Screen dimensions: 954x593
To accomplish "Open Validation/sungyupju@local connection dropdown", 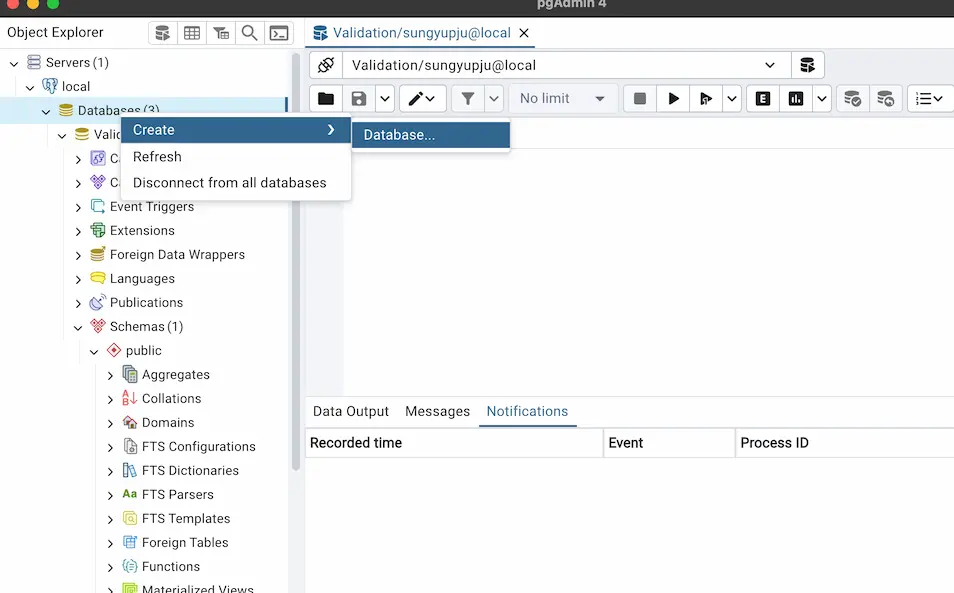I will (567, 65).
